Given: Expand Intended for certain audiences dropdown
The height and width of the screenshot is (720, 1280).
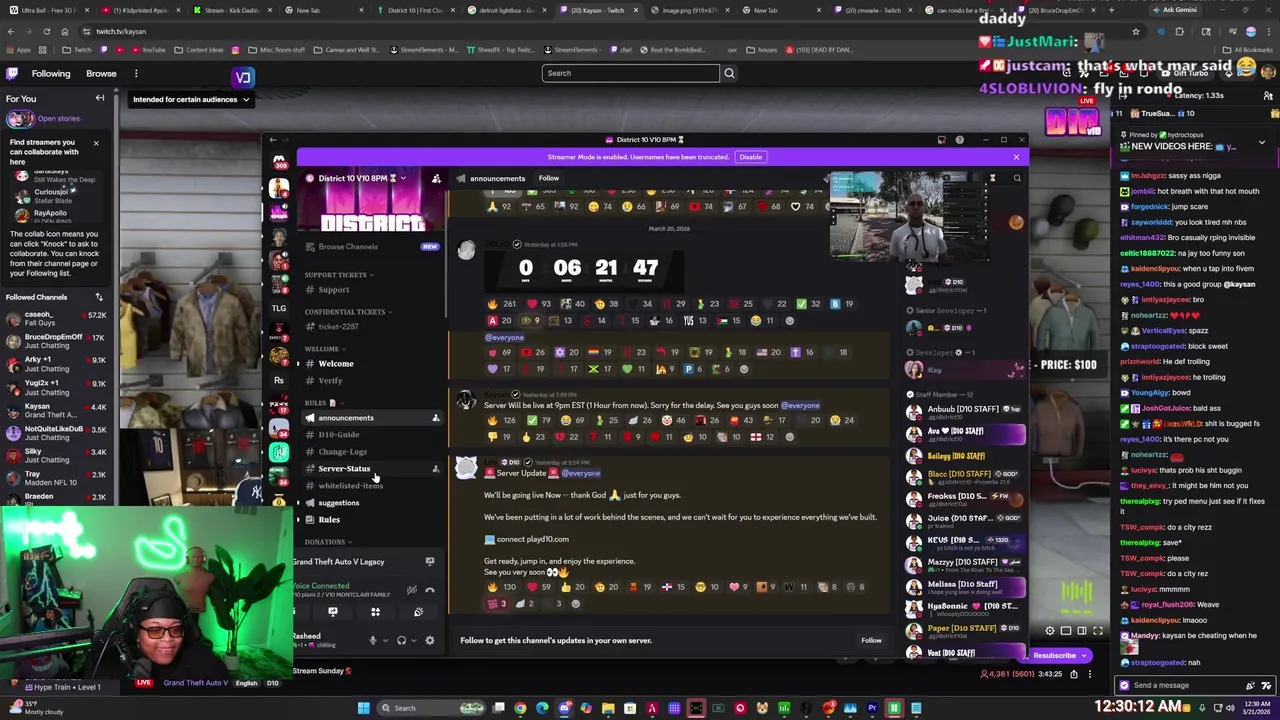Looking at the screenshot, I should [x=191, y=99].
